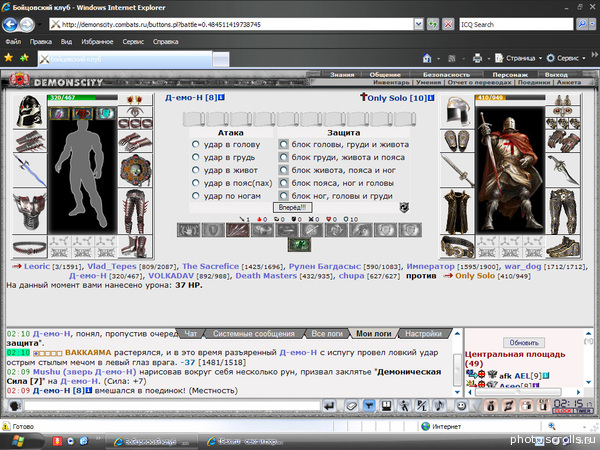Click Only Solo's curved dagger slot
Image resolution: width=600 pixels, height=450 pixels.
point(562,170)
